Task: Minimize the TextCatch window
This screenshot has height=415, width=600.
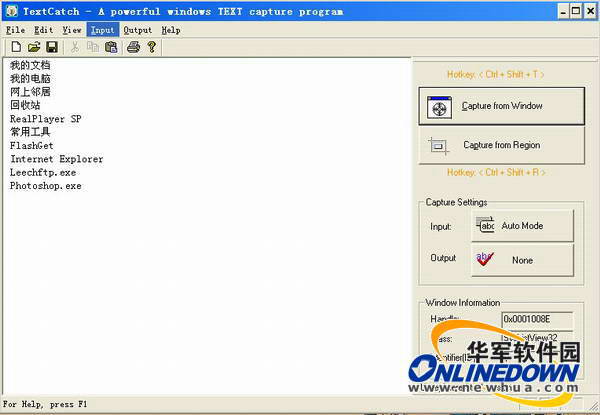Action: click(x=563, y=11)
